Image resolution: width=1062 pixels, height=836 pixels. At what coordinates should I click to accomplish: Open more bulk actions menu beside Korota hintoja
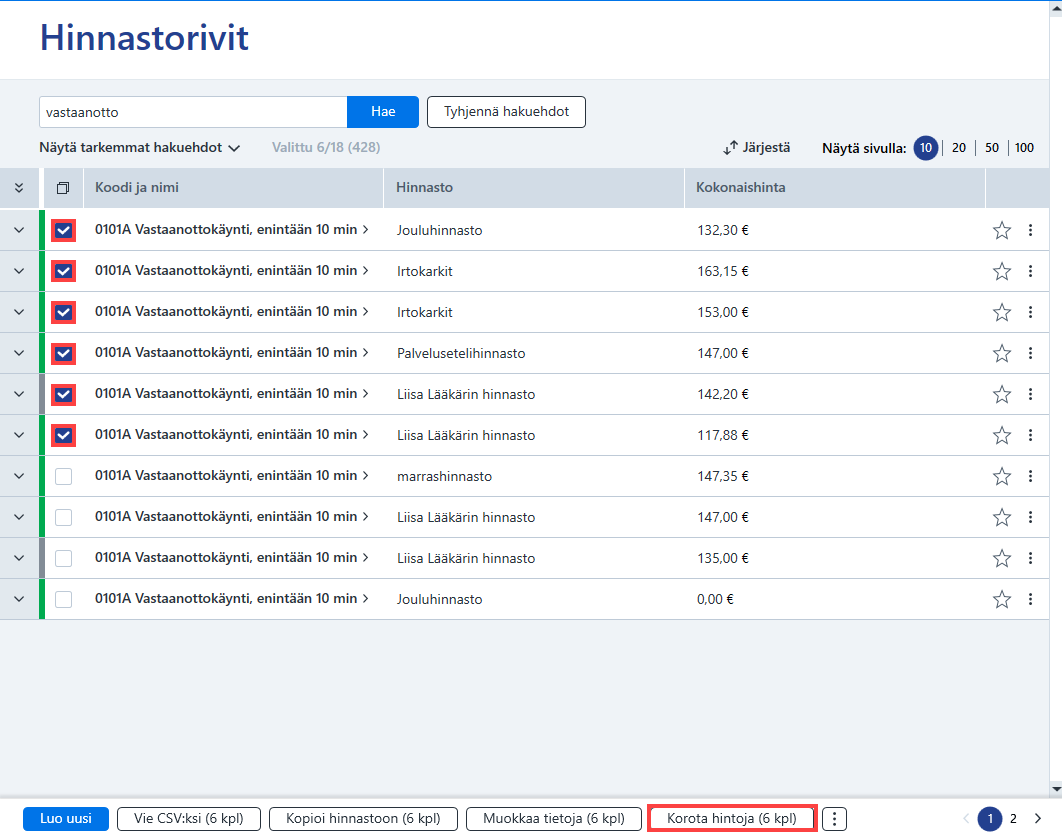click(x=834, y=818)
